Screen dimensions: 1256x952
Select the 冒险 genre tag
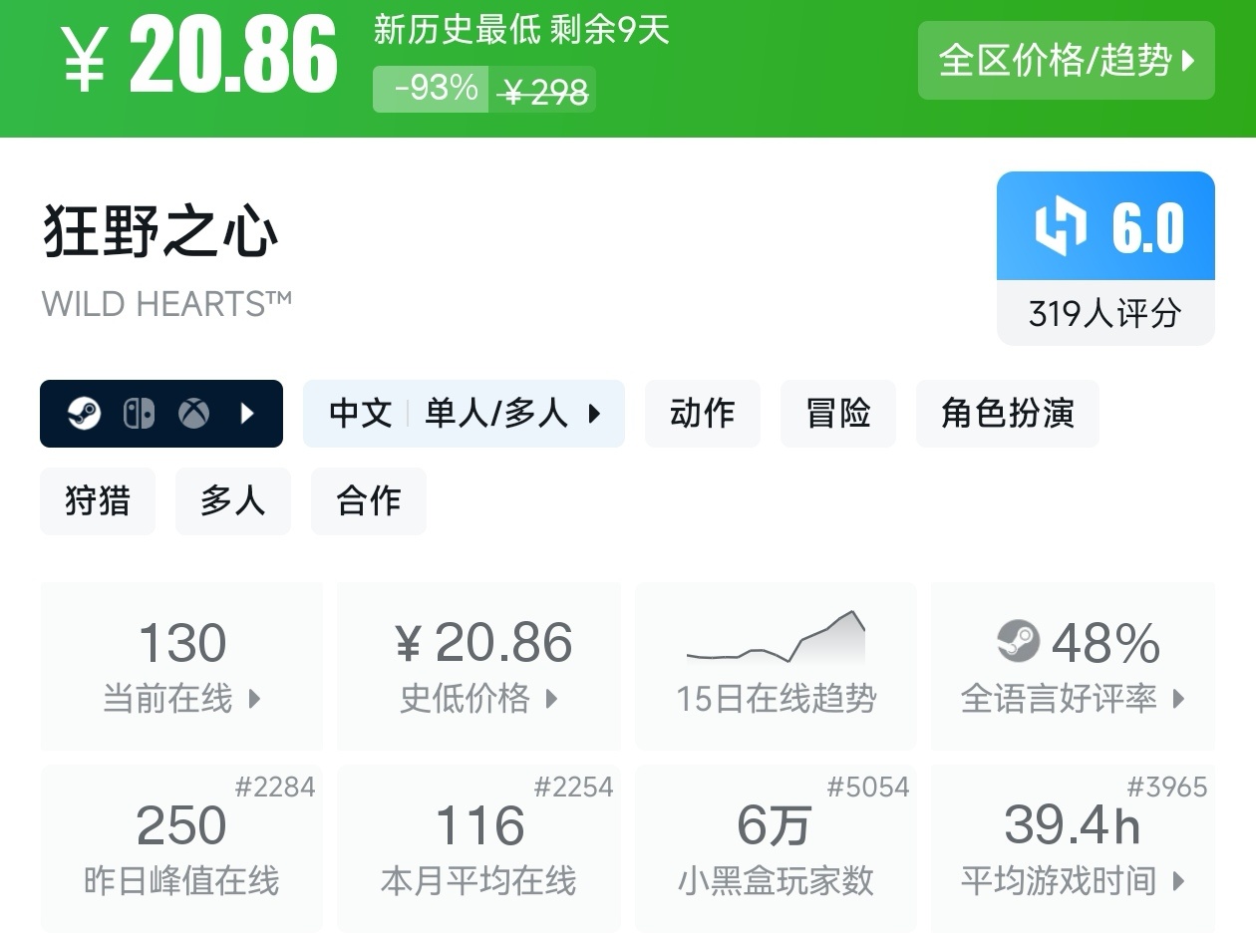tap(837, 413)
